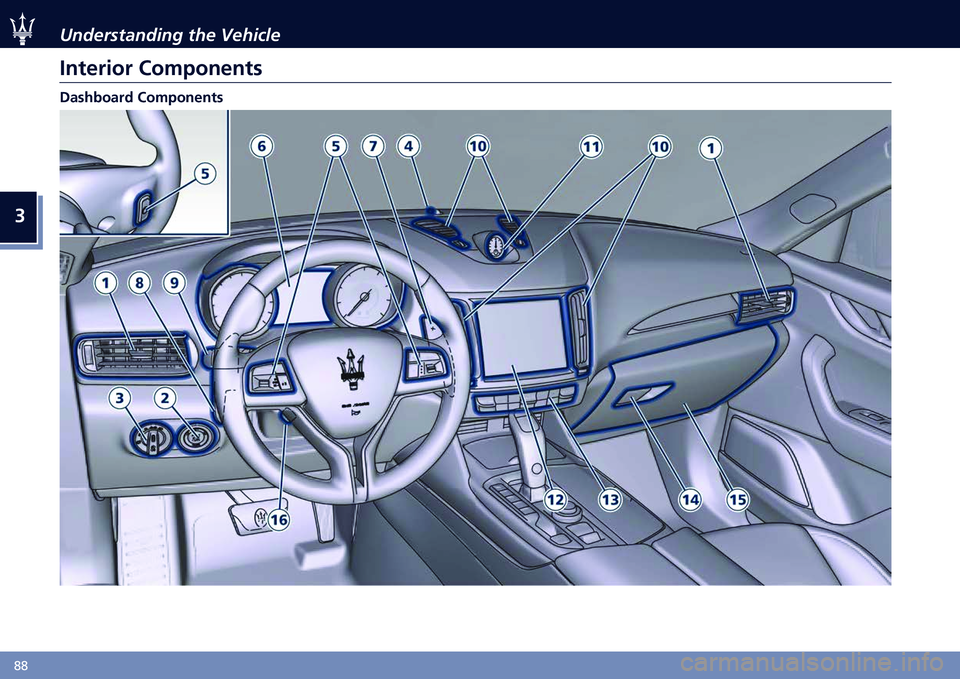Click page number 88
The width and height of the screenshot is (960, 679).
pos(20,666)
